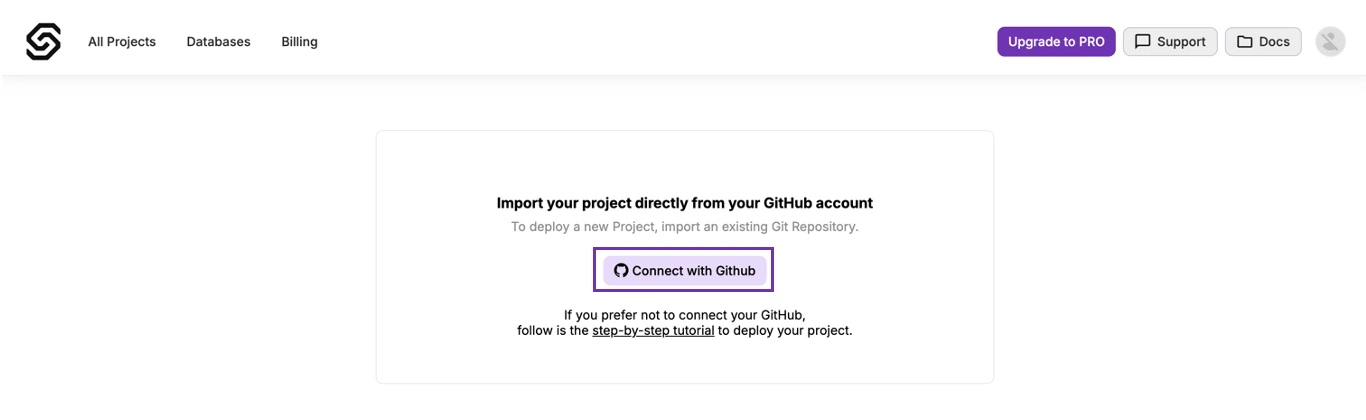This screenshot has width=1366, height=420.
Task: Click the GitHub octocat icon
Action: click(621, 271)
